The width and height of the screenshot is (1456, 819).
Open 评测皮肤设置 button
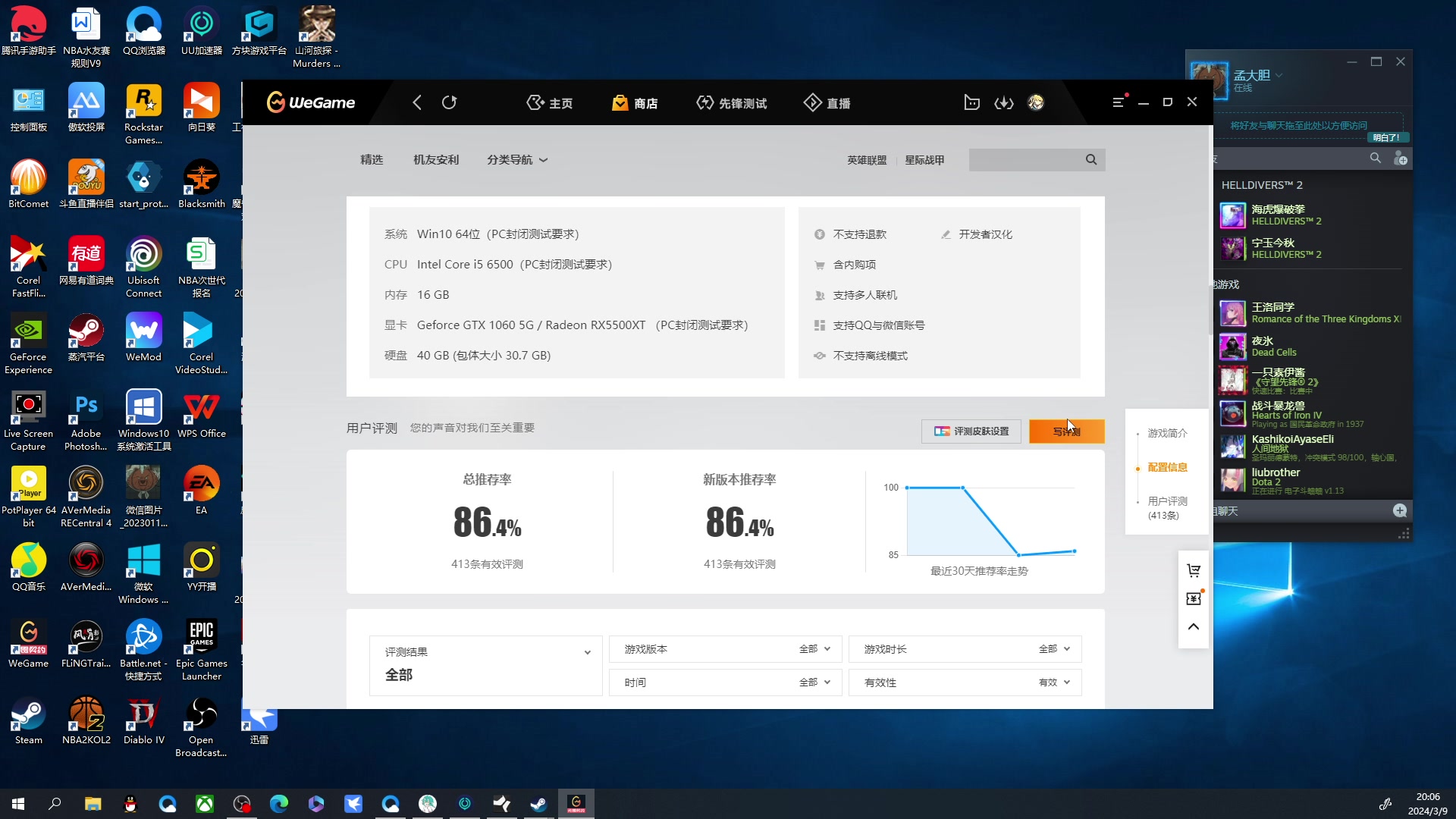[x=971, y=431]
